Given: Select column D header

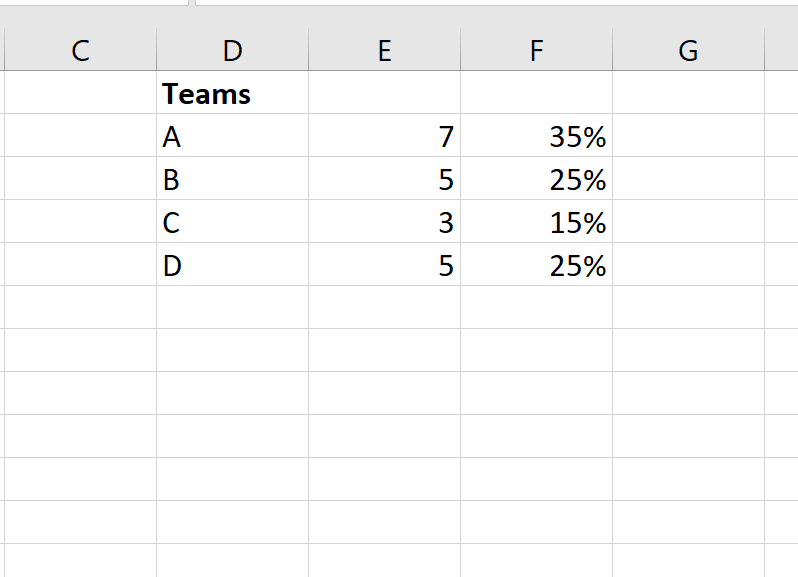Looking at the screenshot, I should pos(233,50).
